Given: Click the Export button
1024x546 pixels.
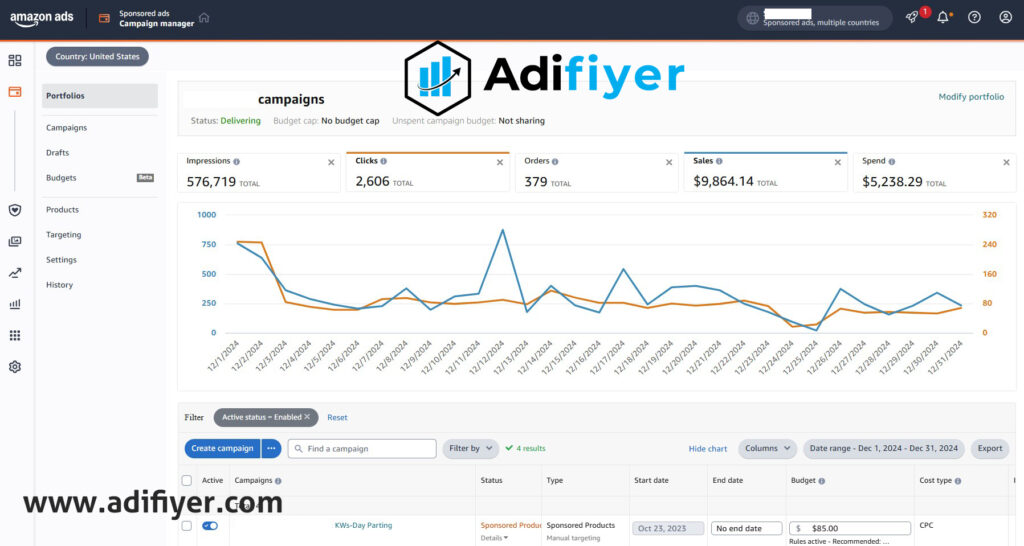Looking at the screenshot, I should [x=989, y=449].
